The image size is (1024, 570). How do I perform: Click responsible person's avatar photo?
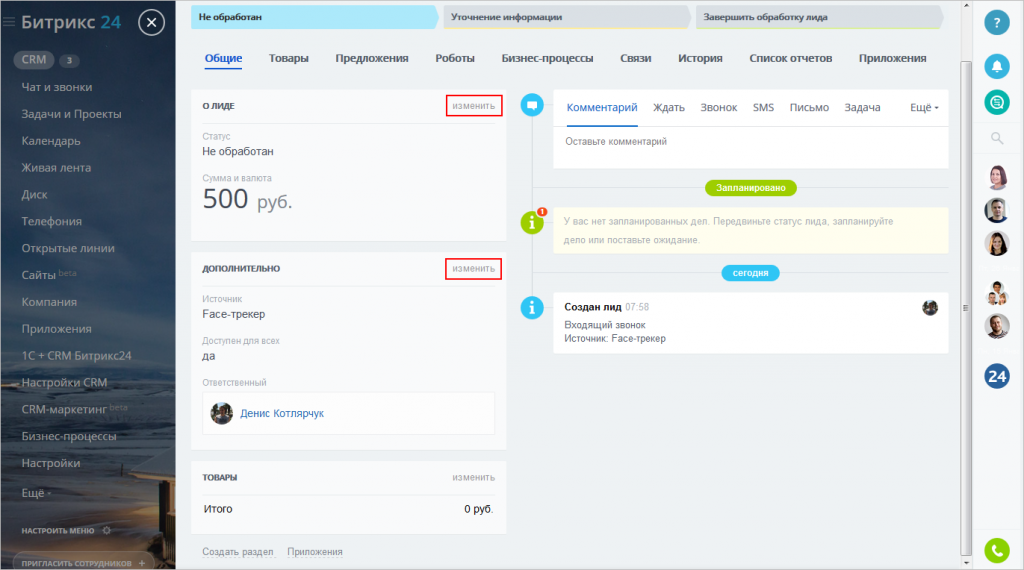(x=221, y=413)
